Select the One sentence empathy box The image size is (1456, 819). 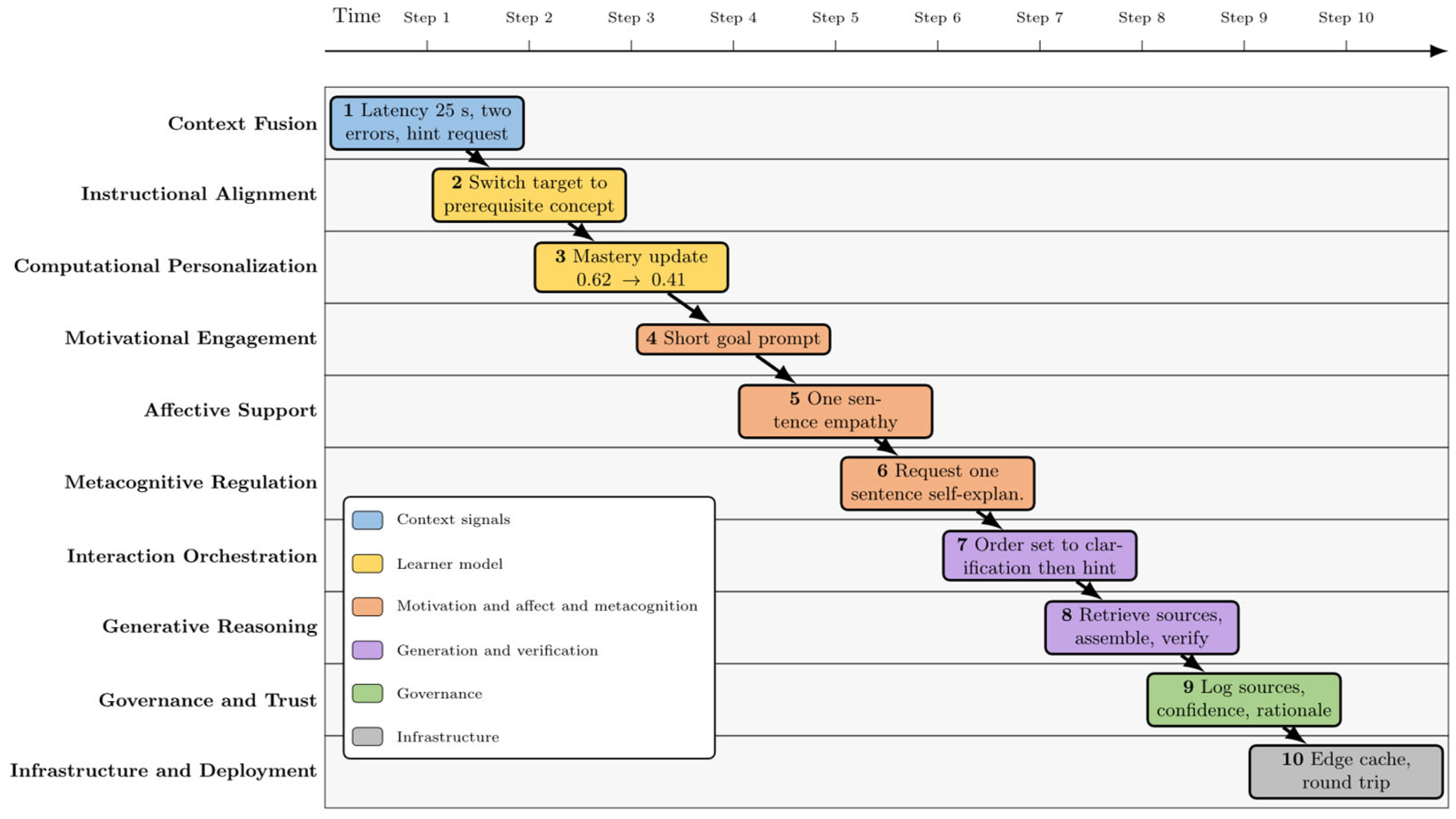click(835, 411)
